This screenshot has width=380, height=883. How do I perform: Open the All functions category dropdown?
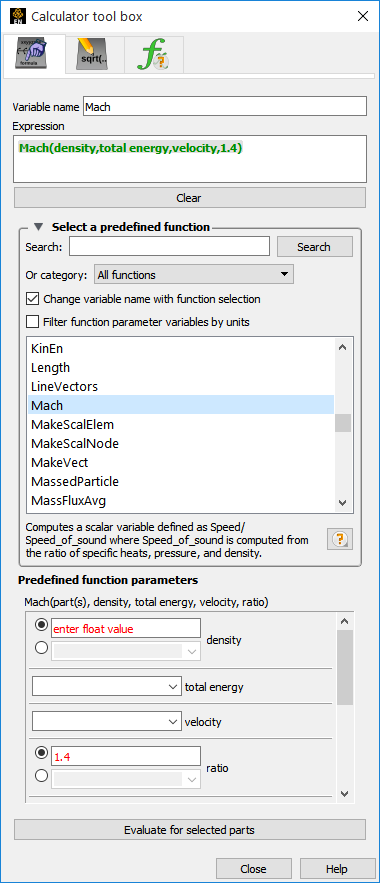pos(194,275)
